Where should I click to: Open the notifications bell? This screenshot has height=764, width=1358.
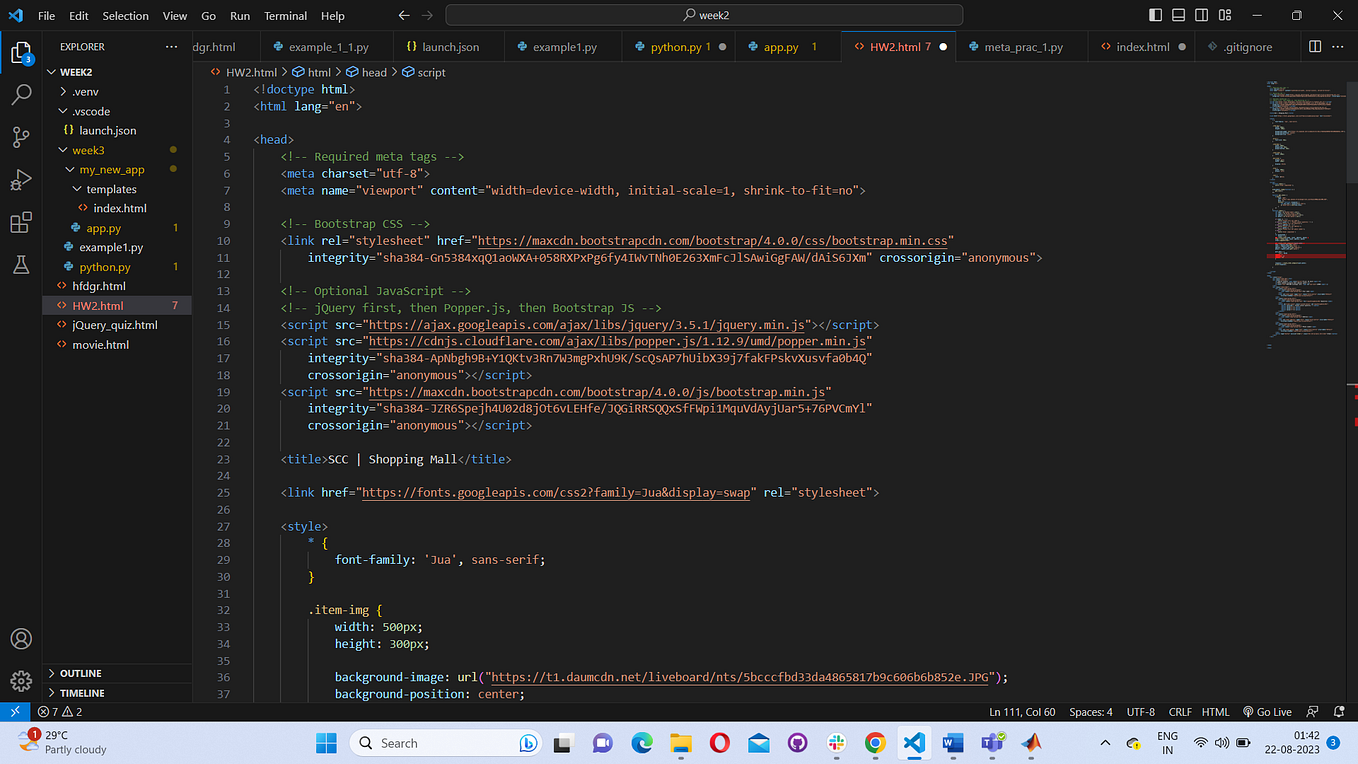pos(1338,711)
